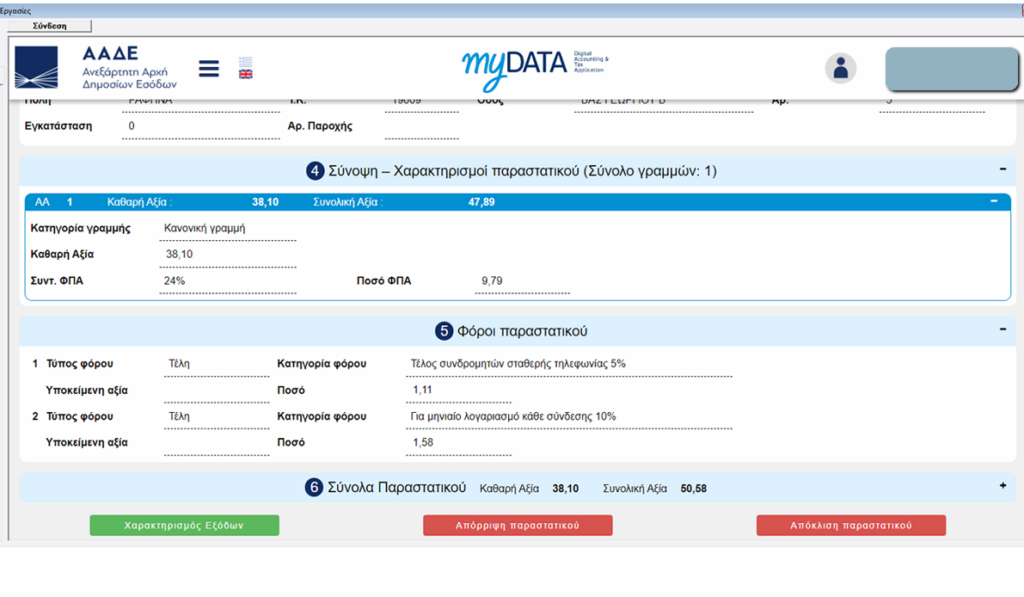Open the hamburger navigation menu
This screenshot has height=597, width=1024.
pos(209,68)
